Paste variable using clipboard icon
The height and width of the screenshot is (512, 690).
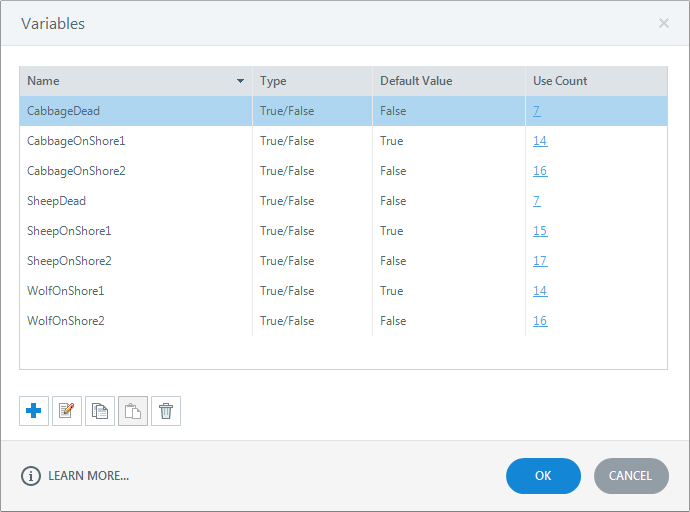pyautogui.click(x=133, y=411)
